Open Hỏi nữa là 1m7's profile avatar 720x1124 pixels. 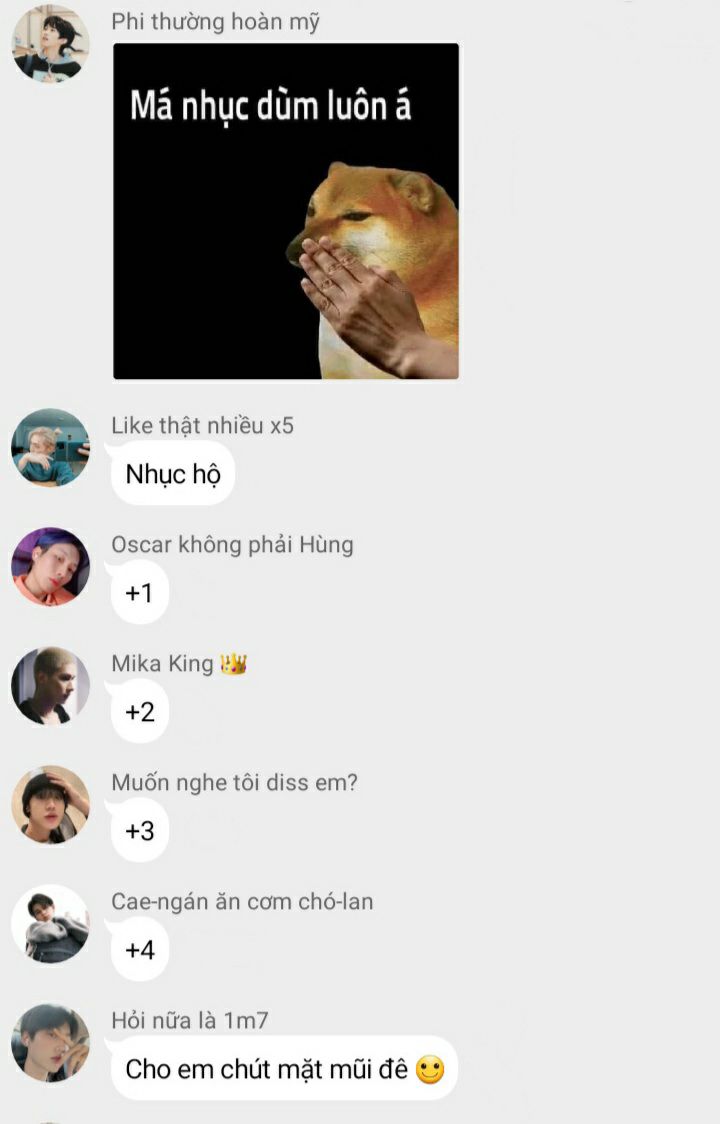pyautogui.click(x=50, y=1043)
